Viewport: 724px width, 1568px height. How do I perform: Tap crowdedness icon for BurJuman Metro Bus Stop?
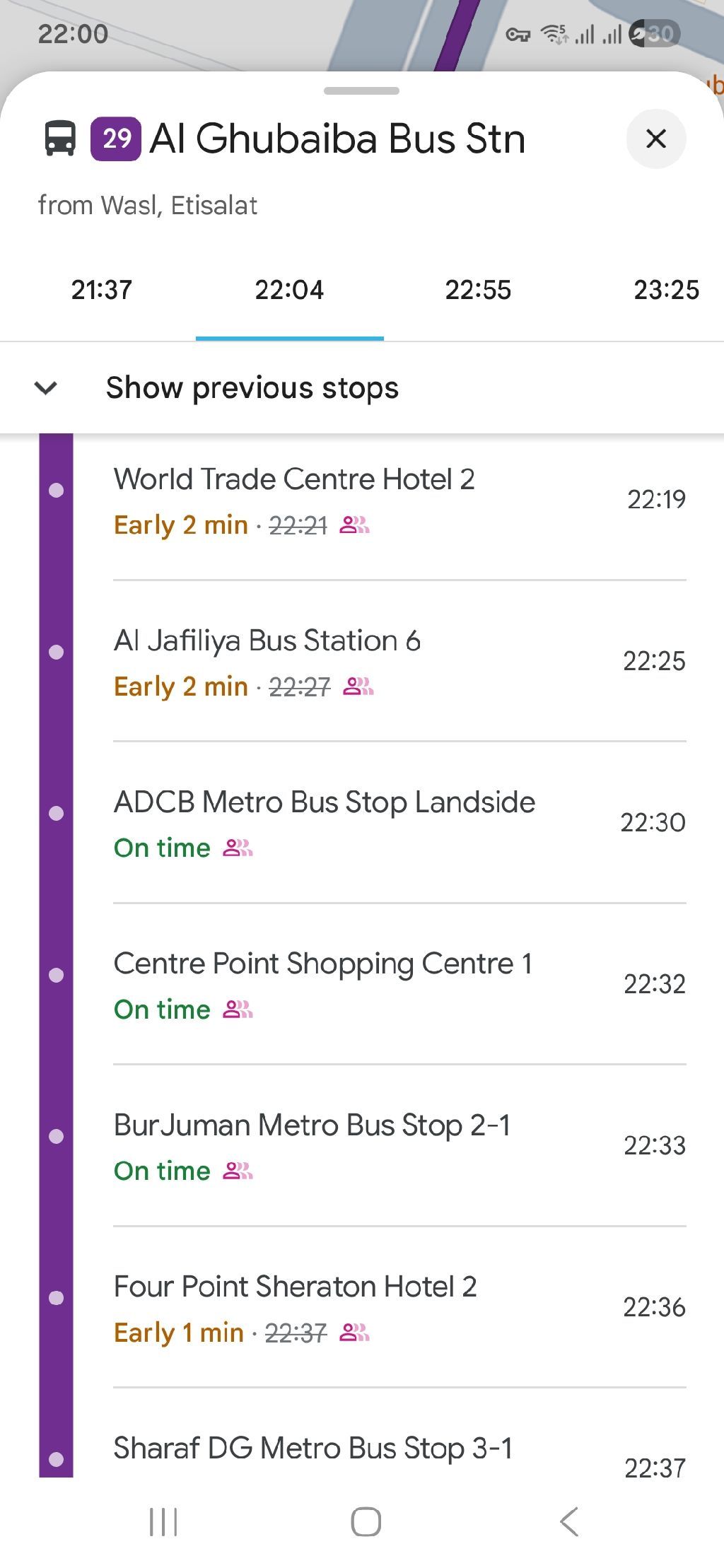point(238,1171)
